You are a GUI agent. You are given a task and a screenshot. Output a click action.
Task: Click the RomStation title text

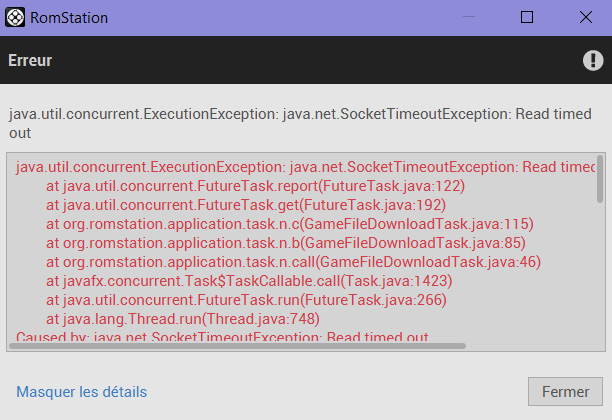[x=69, y=18]
